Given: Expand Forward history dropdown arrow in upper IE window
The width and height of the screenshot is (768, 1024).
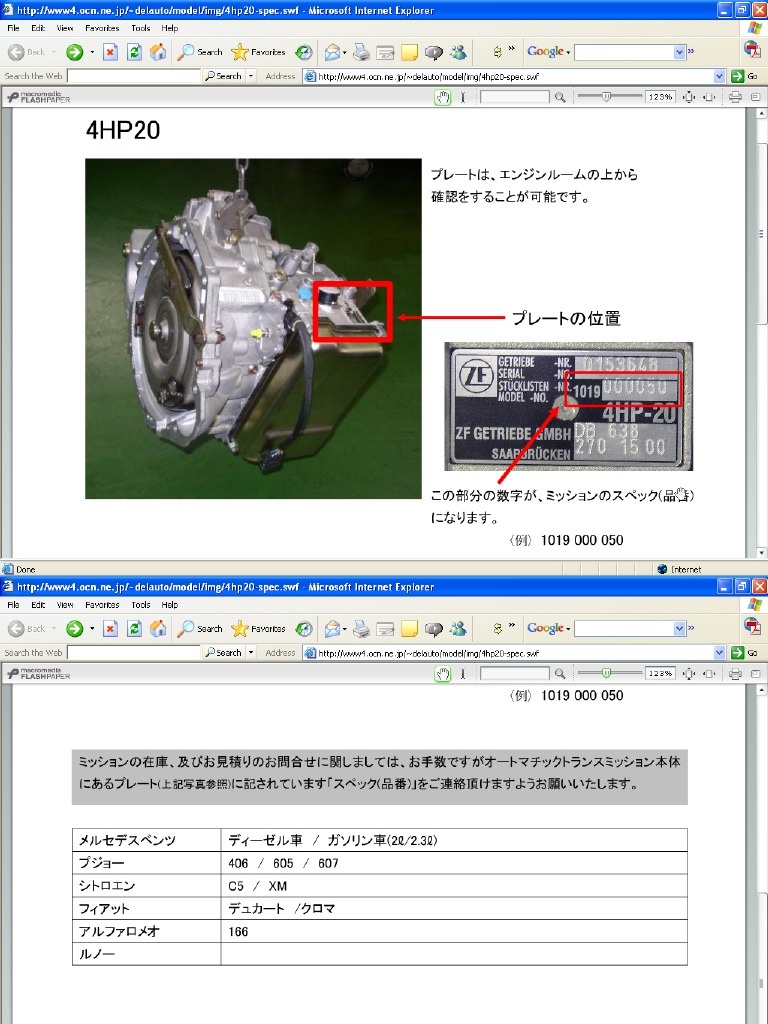Looking at the screenshot, I should (92, 52).
